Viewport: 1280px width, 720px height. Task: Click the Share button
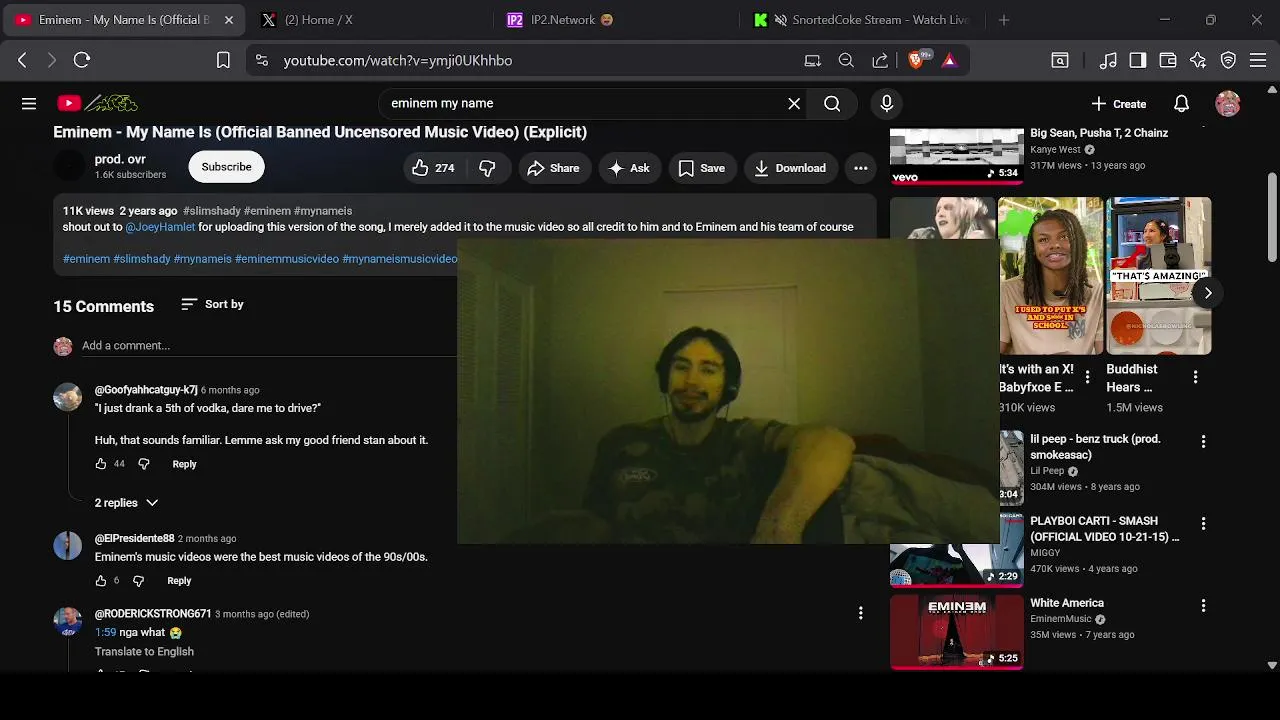[554, 168]
